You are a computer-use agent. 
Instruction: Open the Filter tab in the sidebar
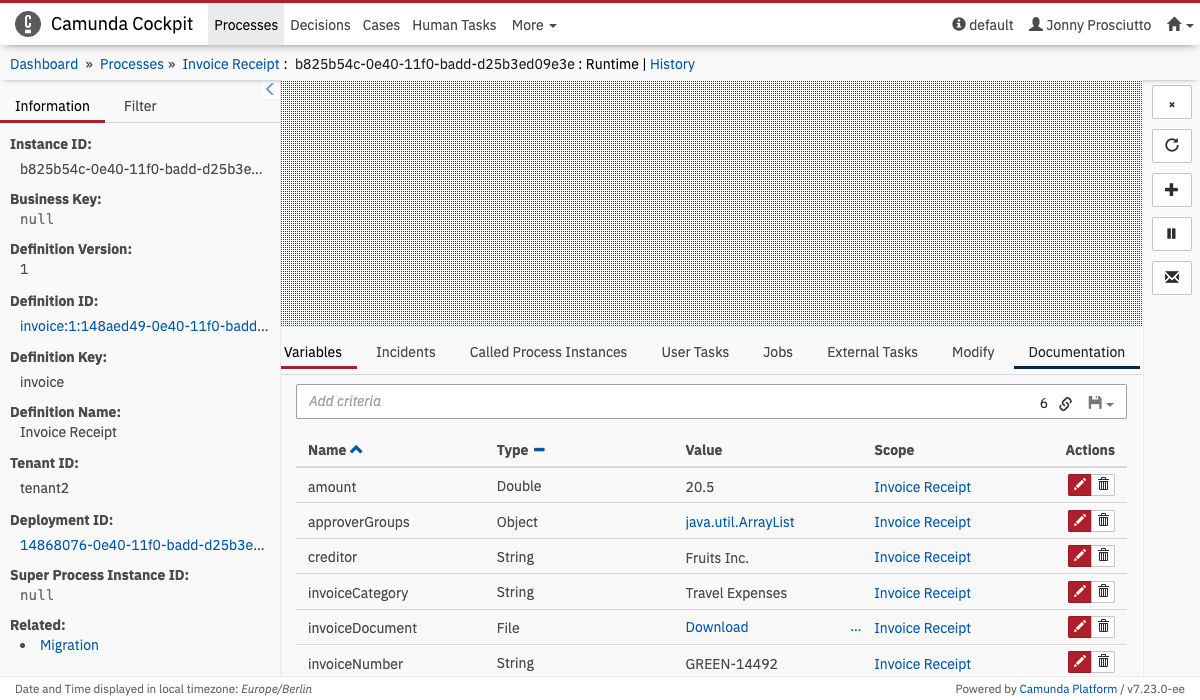click(x=140, y=106)
